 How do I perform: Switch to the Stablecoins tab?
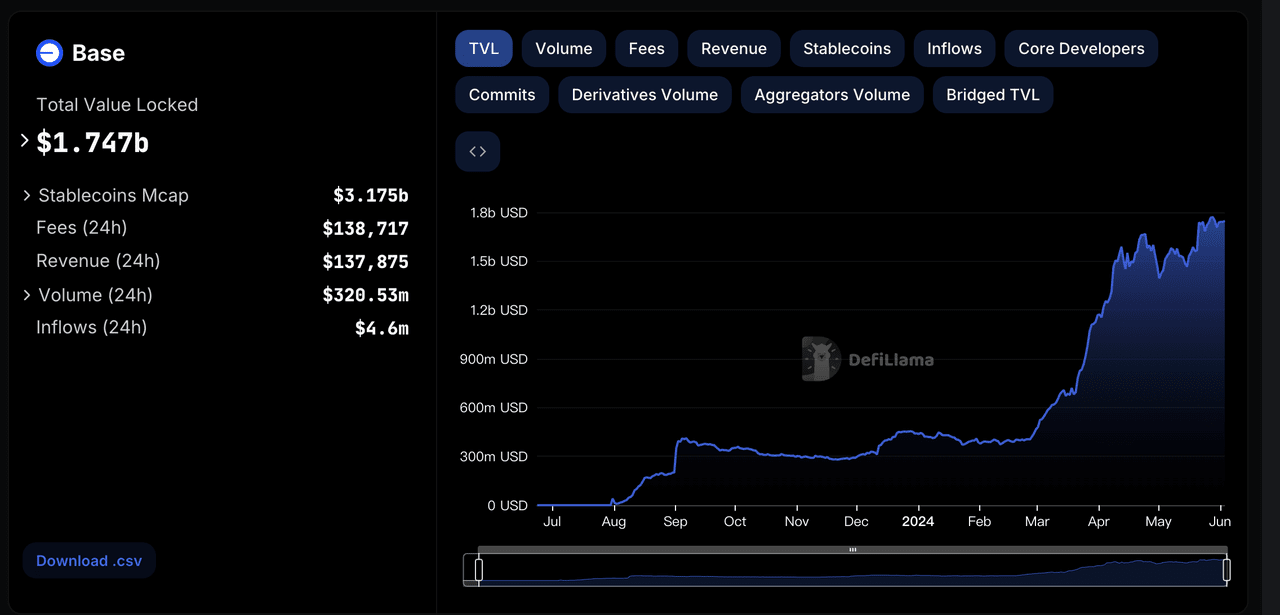pos(846,48)
